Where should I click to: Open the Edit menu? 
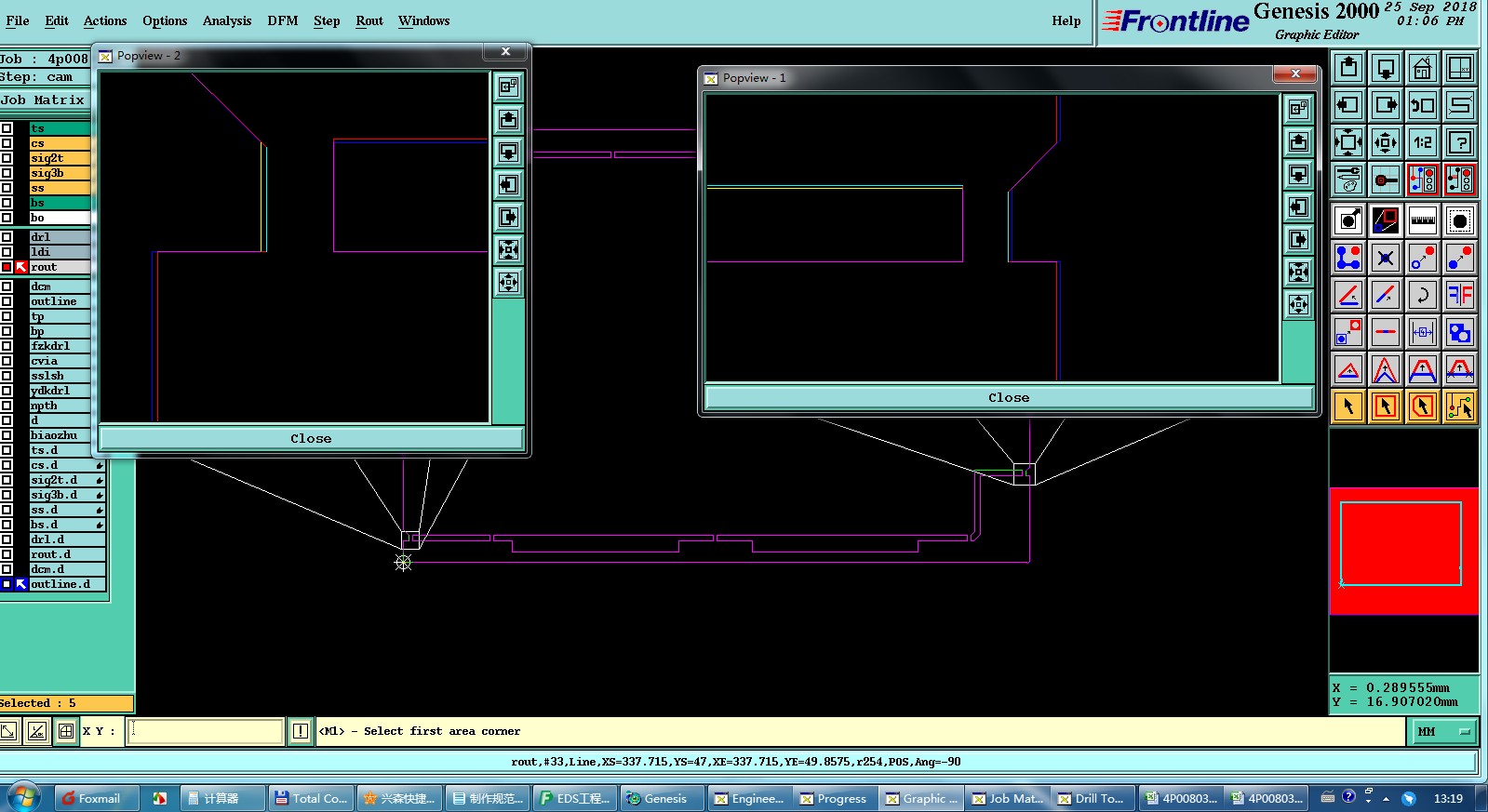coord(57,20)
